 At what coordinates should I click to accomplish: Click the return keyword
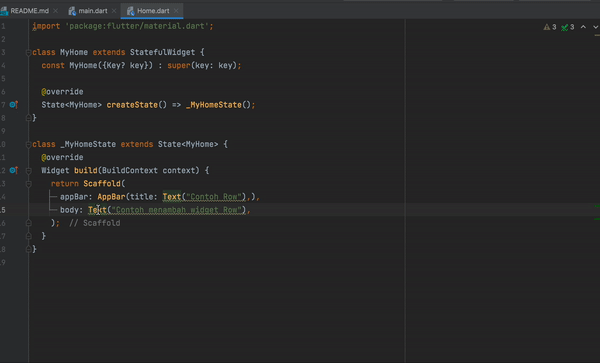[65, 184]
